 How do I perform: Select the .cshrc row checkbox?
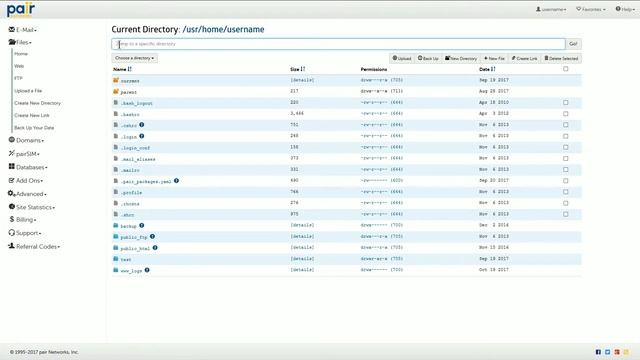tap(566, 125)
